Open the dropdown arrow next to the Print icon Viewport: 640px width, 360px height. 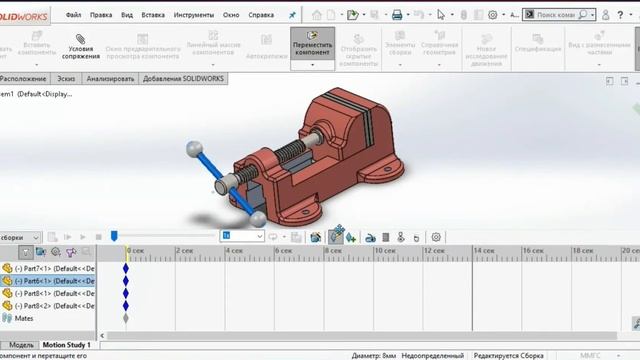(x=408, y=15)
